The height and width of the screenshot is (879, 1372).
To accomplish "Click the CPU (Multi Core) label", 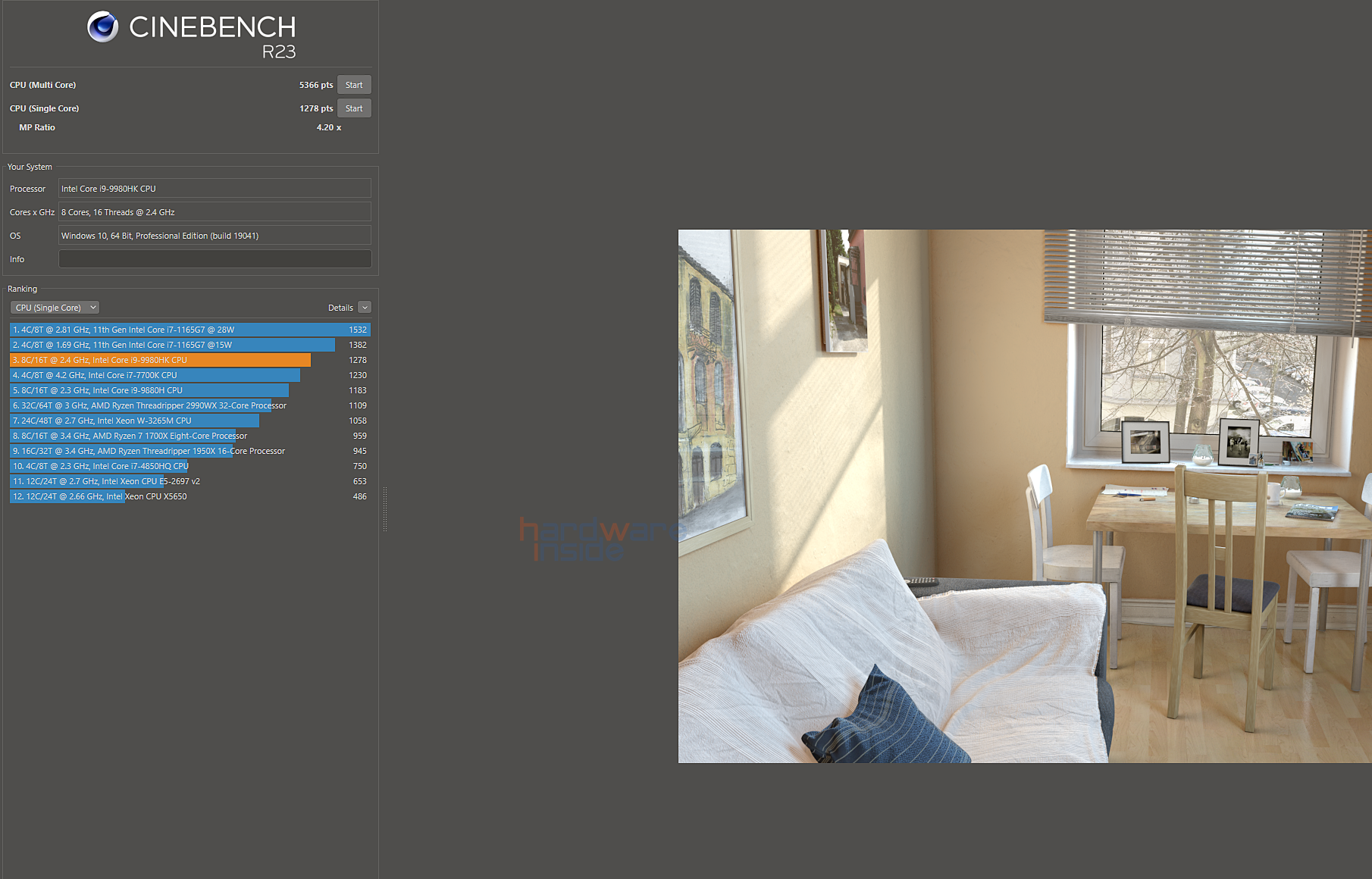I will tap(42, 85).
